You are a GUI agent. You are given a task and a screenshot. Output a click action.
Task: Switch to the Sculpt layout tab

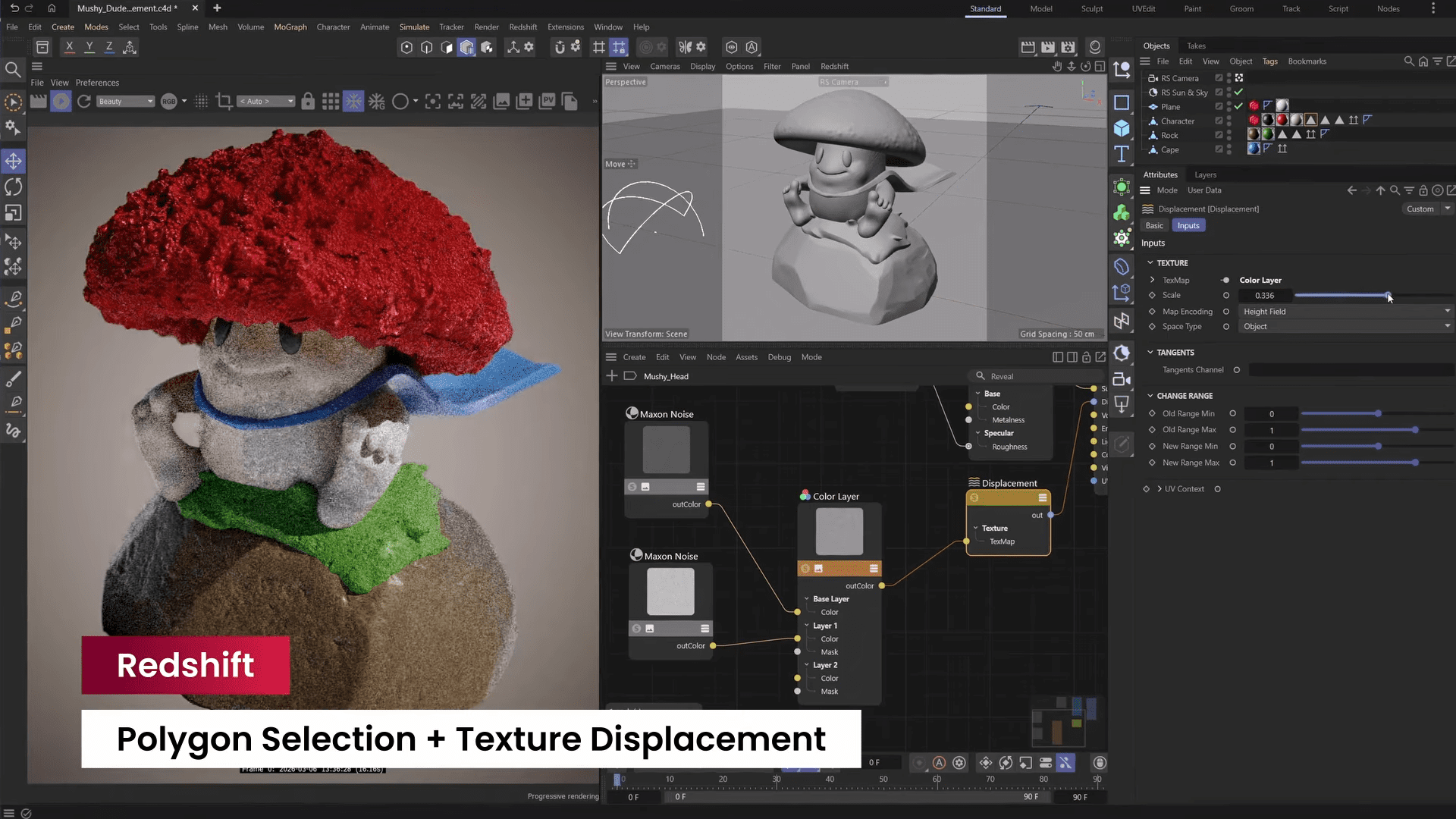click(1092, 9)
